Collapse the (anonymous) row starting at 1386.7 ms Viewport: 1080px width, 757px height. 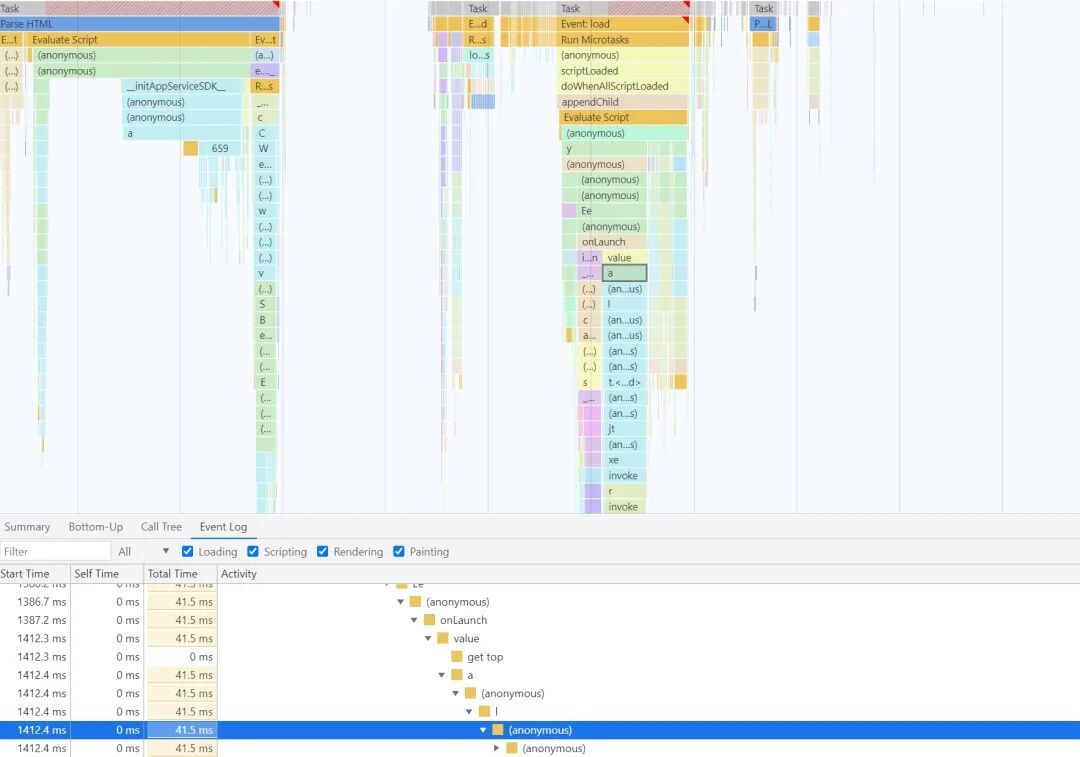400,602
